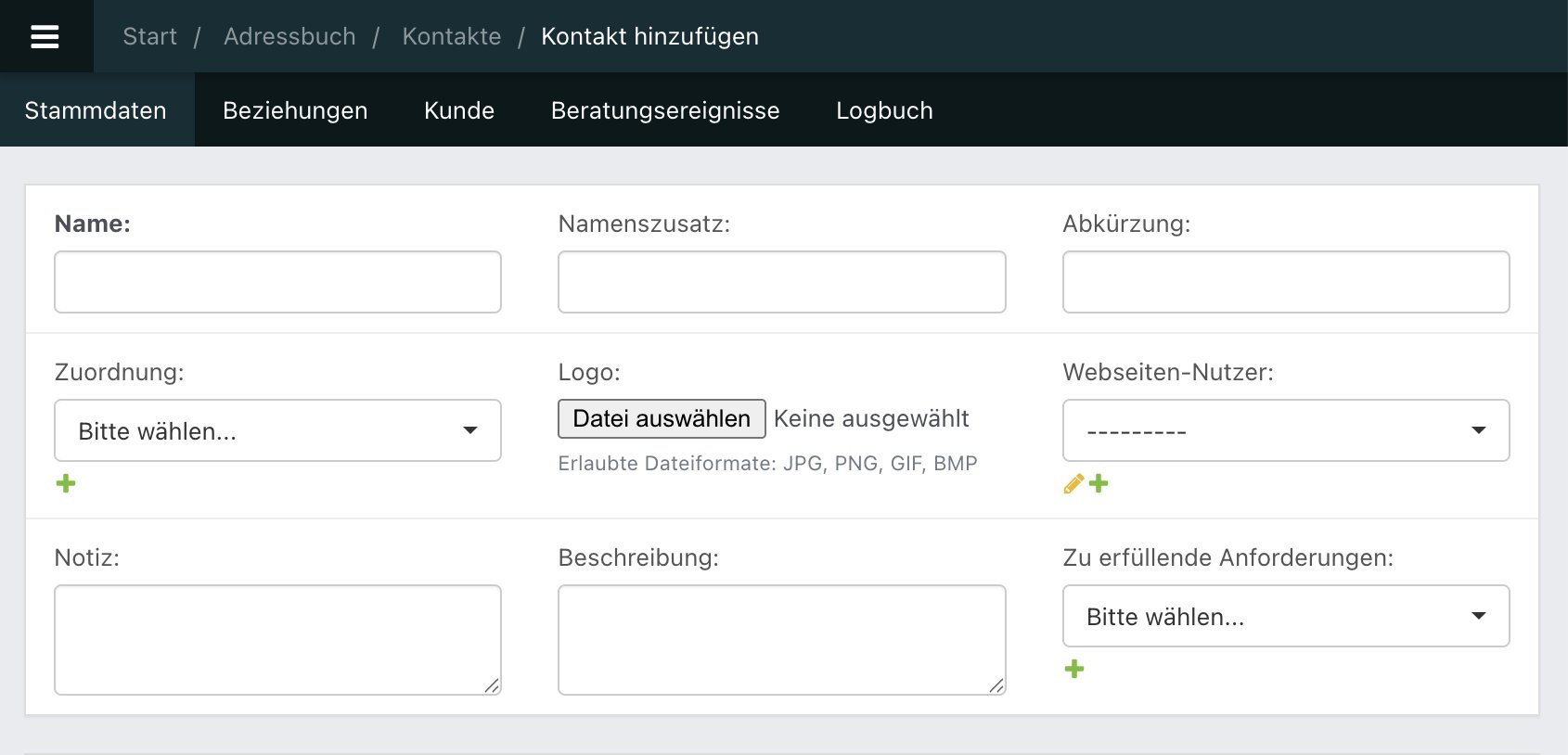1568x755 pixels.
Task: Click the Webseiten-Nutzer: field label
Action: pyautogui.click(x=1168, y=372)
